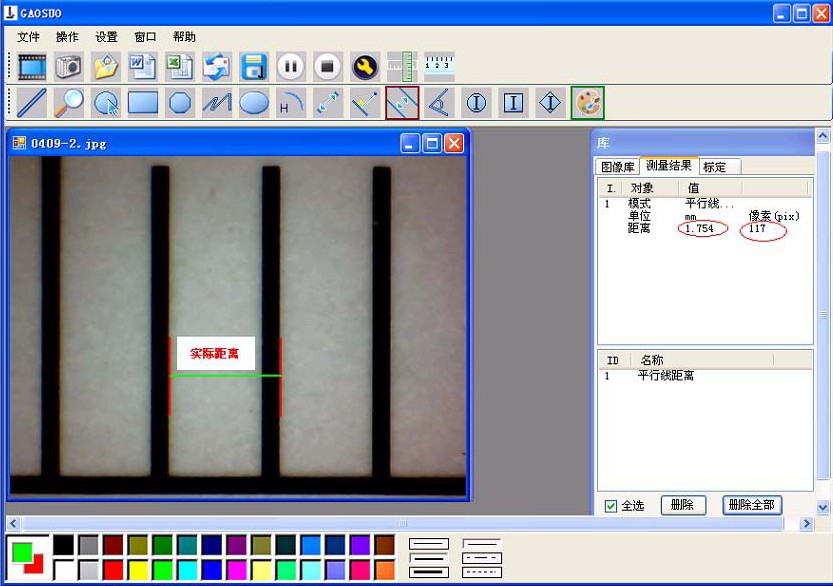This screenshot has height=586, width=833.
Task: Click the 删除 button
Action: 683,505
